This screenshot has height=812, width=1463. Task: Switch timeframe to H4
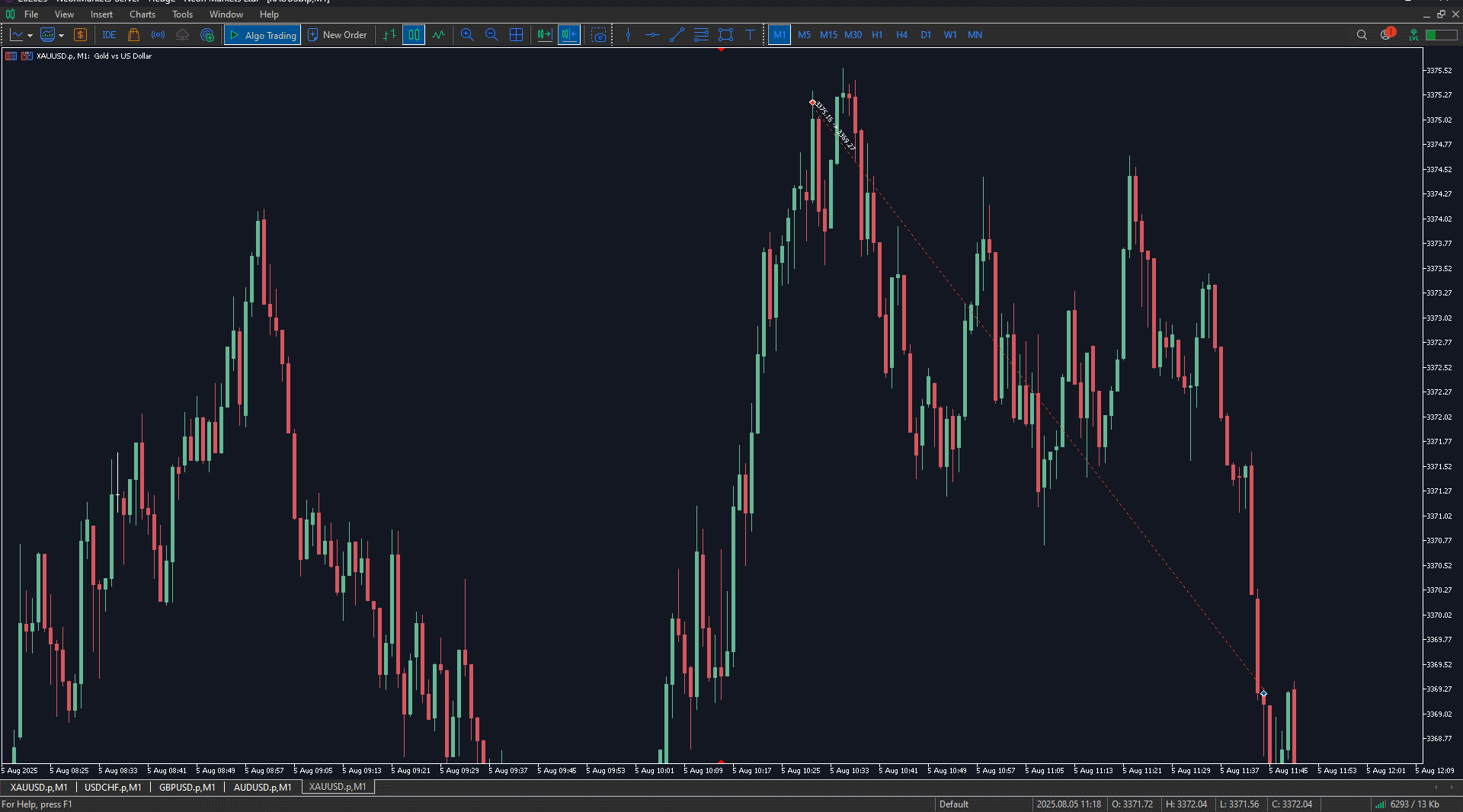pyautogui.click(x=901, y=35)
